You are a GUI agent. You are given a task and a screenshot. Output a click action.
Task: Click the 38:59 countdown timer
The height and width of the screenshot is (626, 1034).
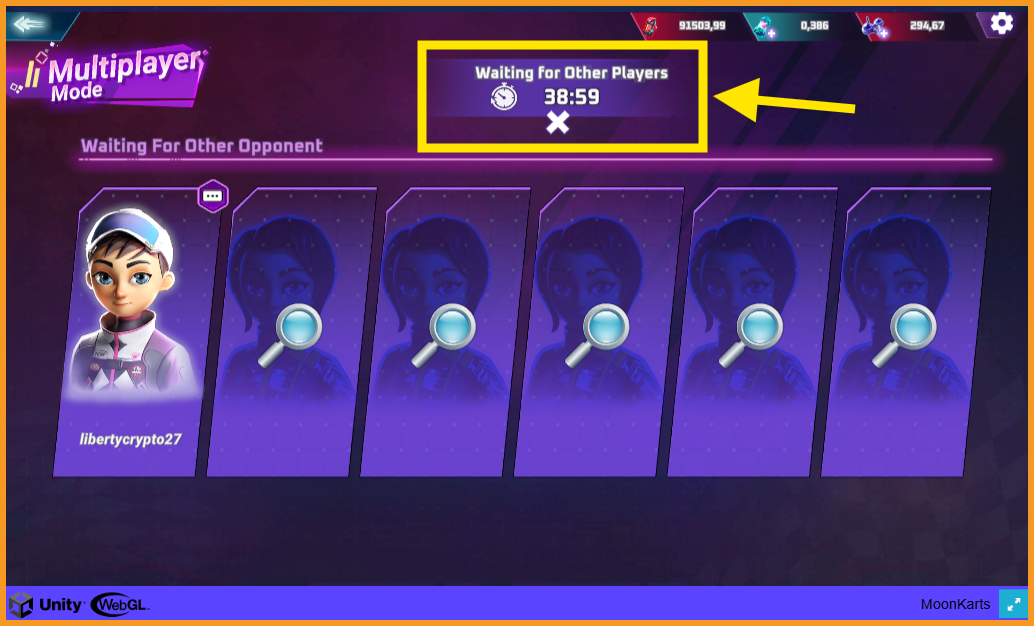point(572,97)
